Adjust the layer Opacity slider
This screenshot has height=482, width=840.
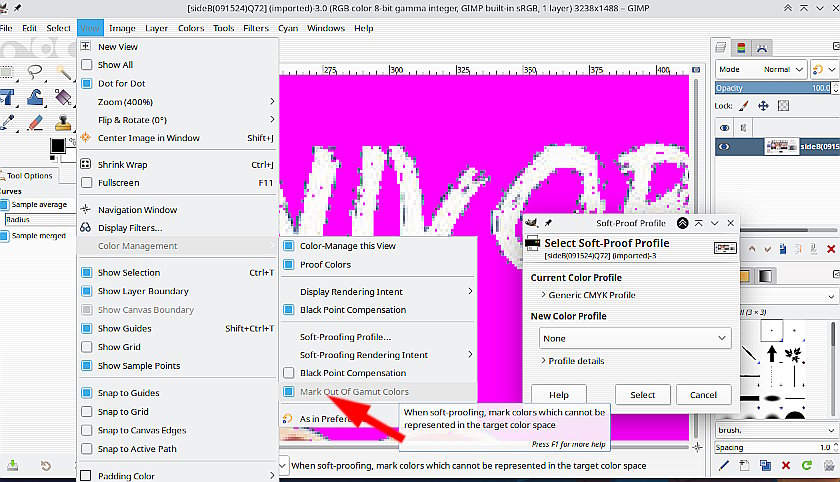coord(773,88)
